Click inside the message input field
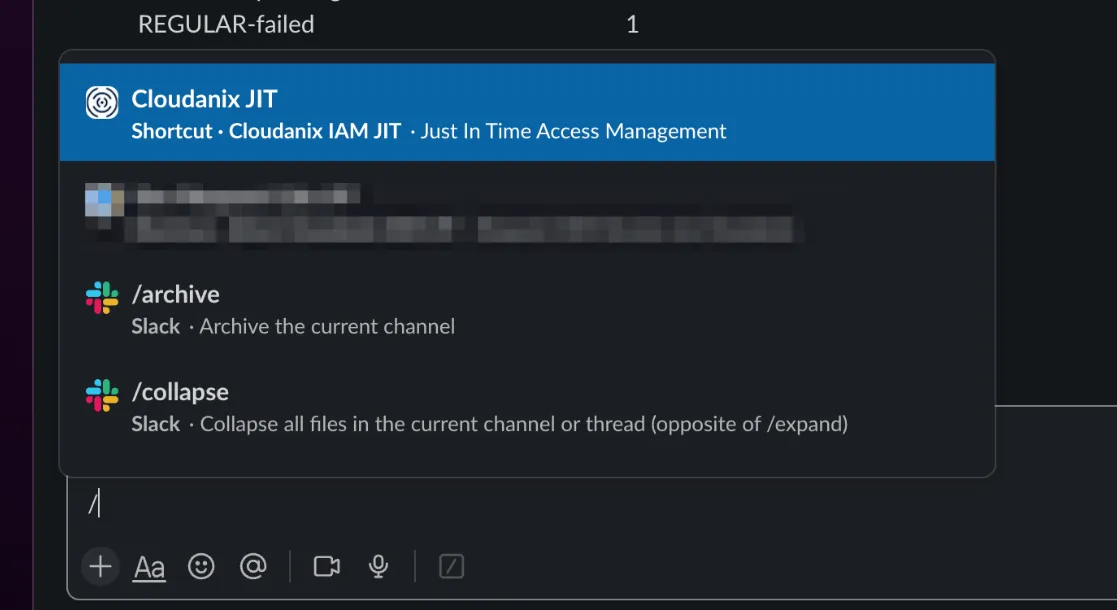 tap(300, 504)
